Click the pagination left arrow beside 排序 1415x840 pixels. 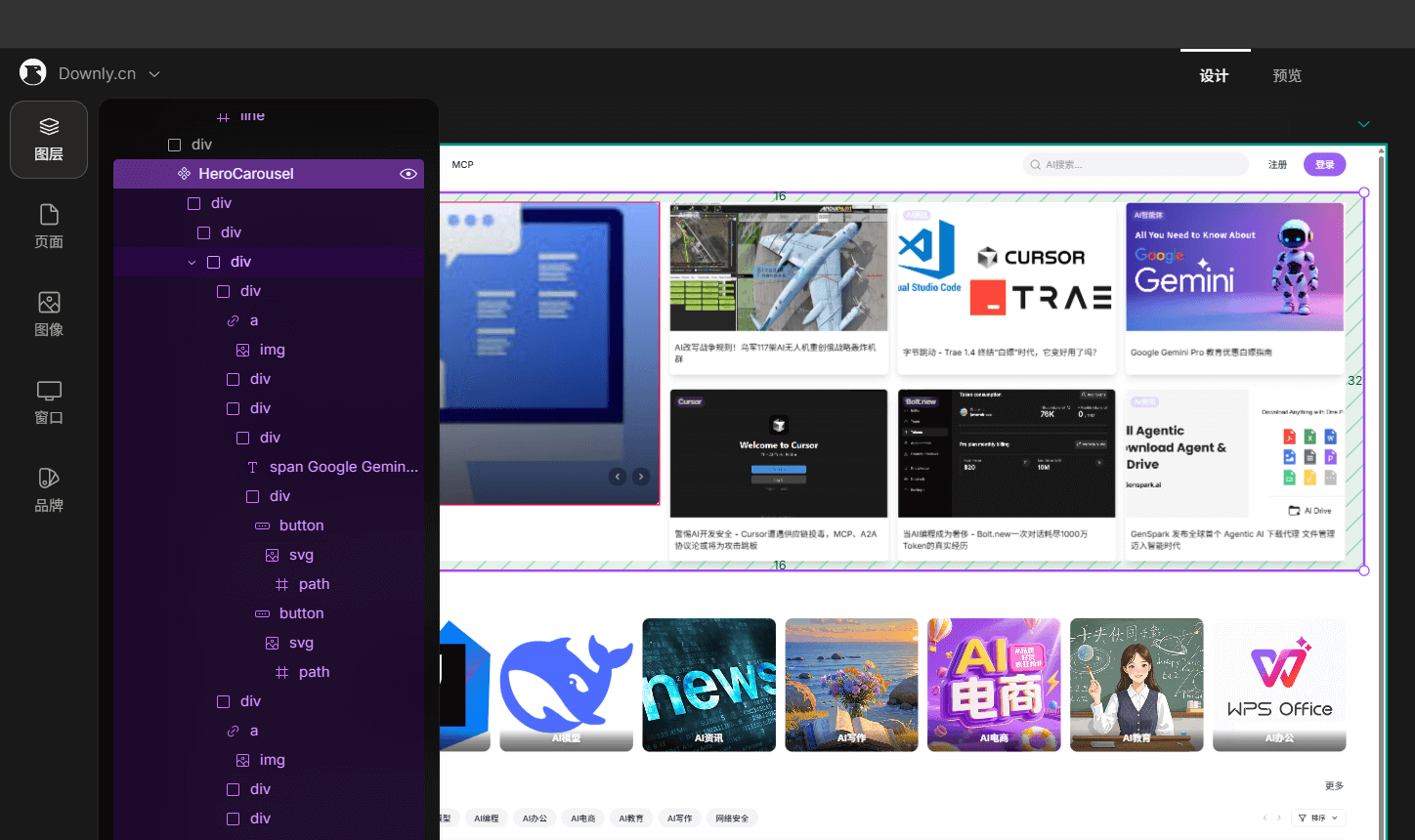point(1265,818)
